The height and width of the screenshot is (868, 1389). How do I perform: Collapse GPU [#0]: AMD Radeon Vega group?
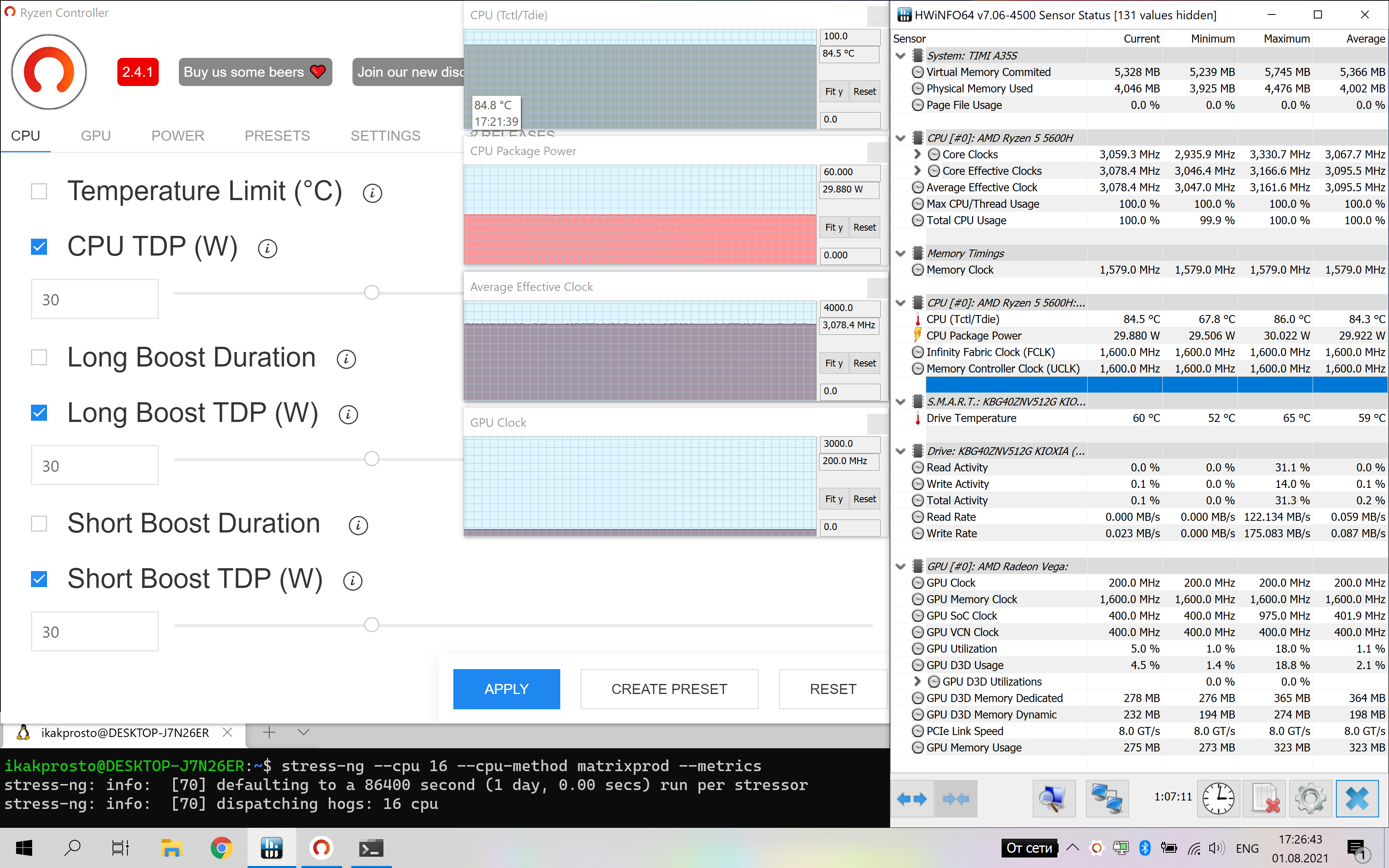point(901,567)
